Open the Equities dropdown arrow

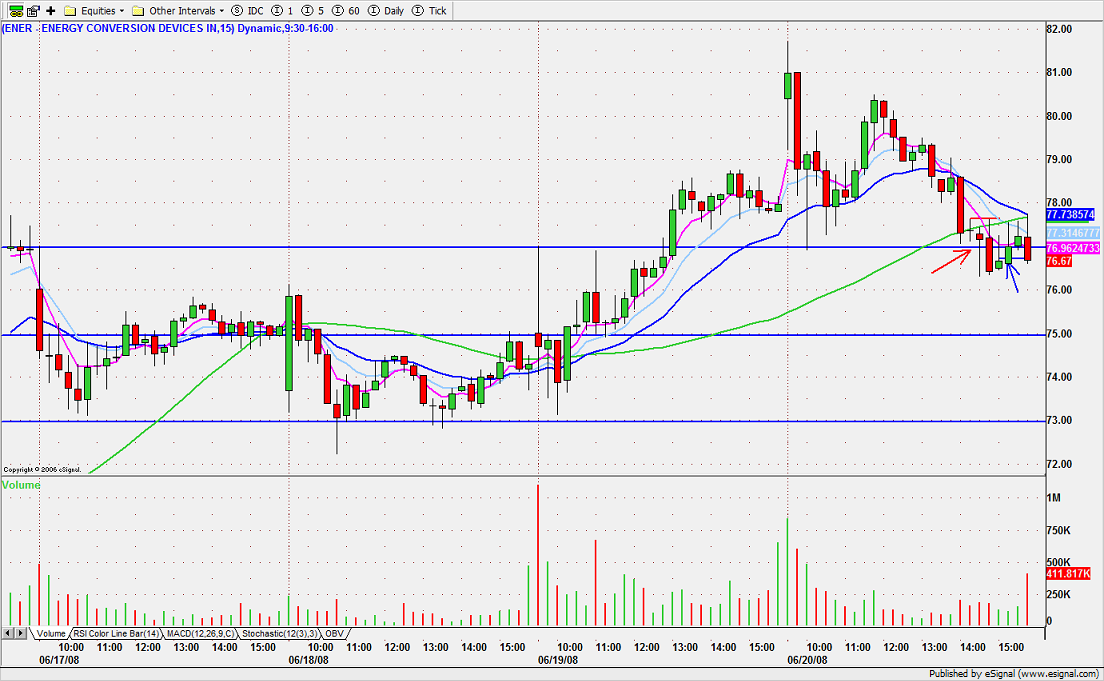click(x=122, y=11)
